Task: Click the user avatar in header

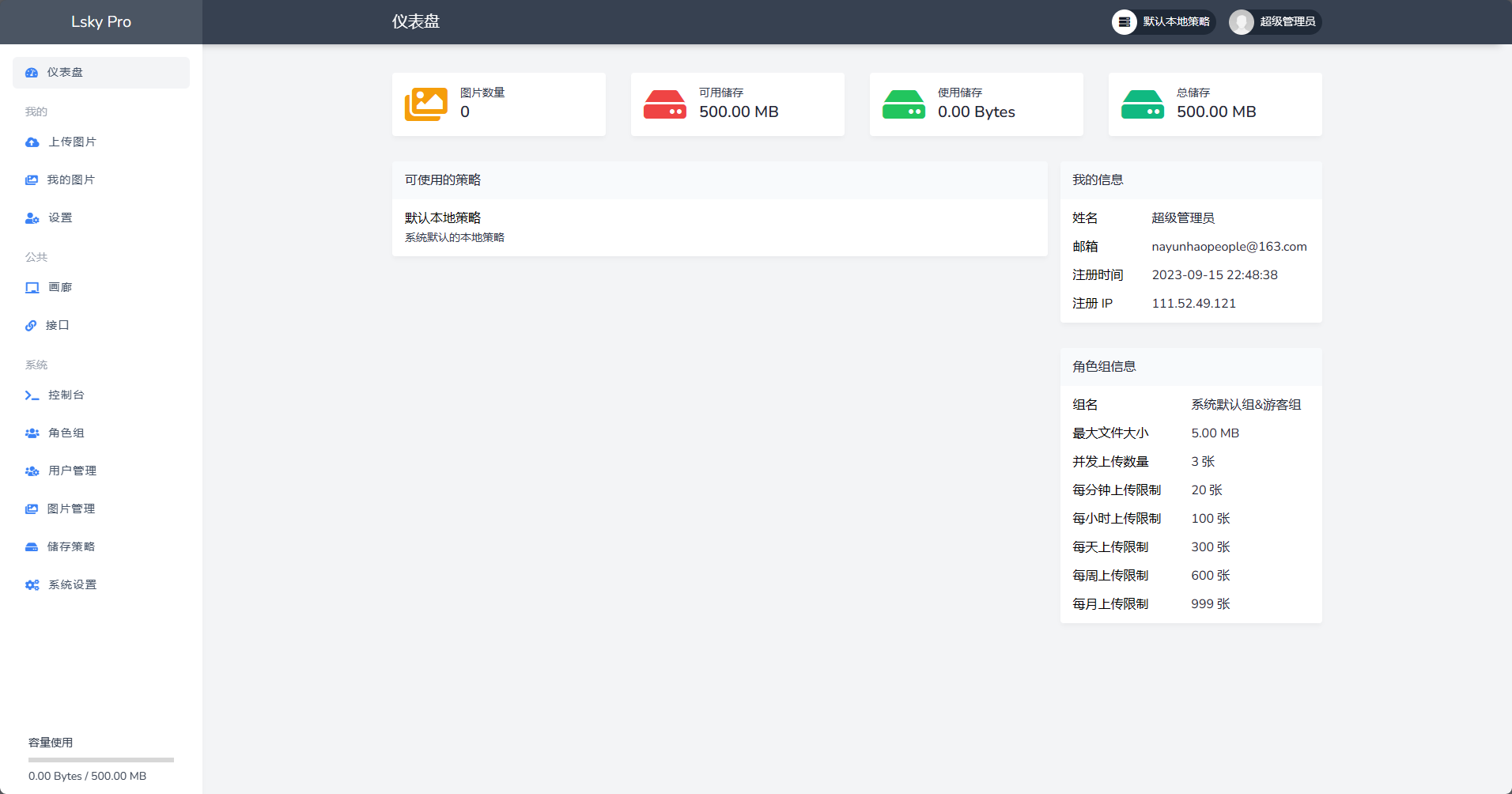Action: point(1242,22)
